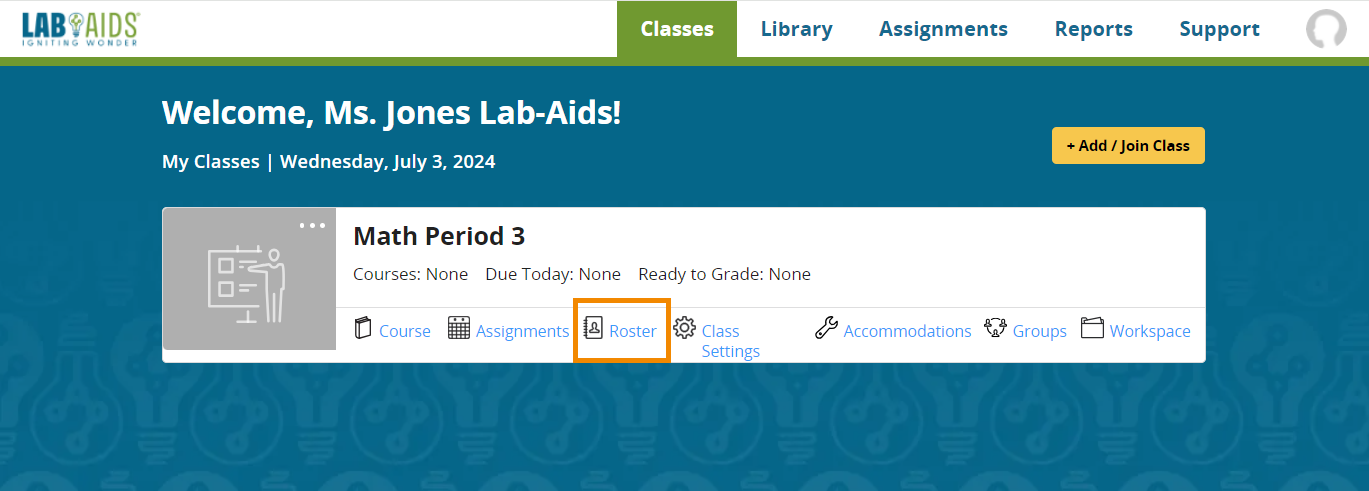Click the Roster address book icon
This screenshot has width=1369, height=491.
click(593, 328)
